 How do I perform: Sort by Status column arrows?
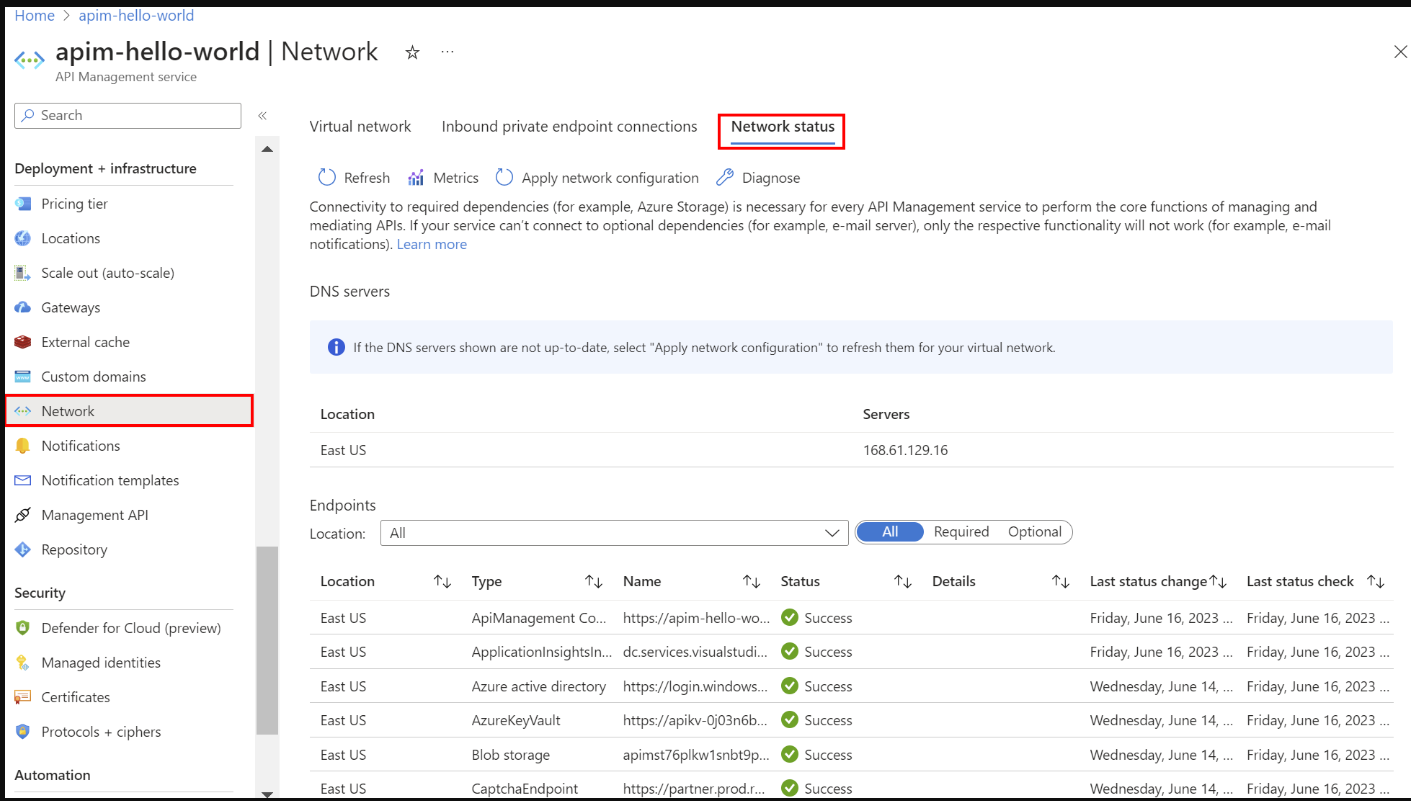pos(902,582)
